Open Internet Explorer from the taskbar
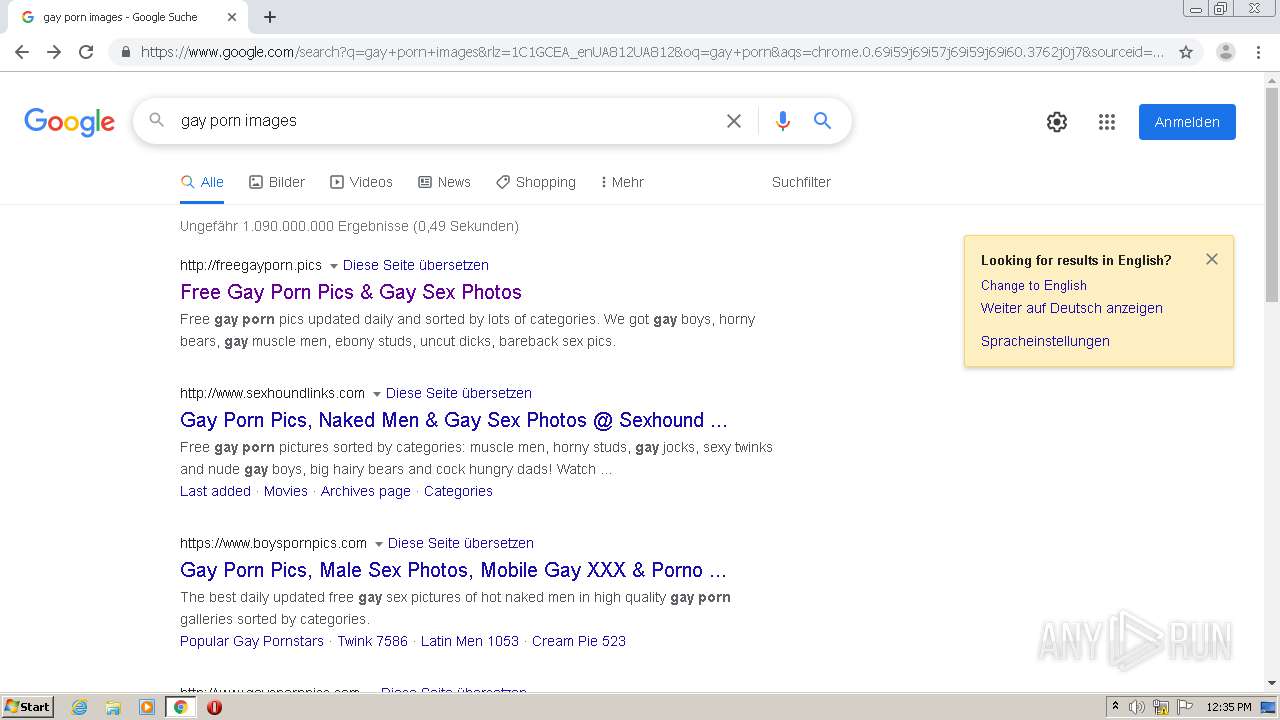 [80, 707]
